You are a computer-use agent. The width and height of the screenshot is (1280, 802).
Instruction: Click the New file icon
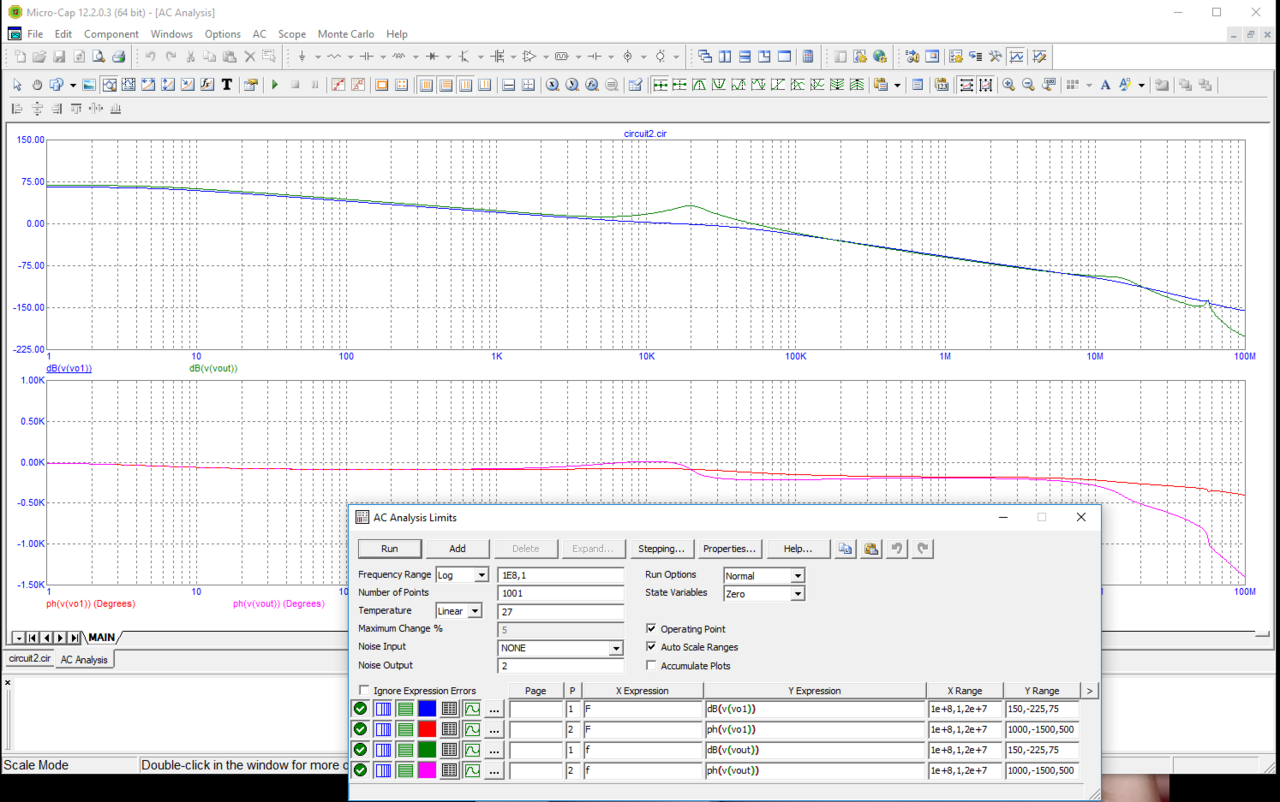tap(19, 57)
